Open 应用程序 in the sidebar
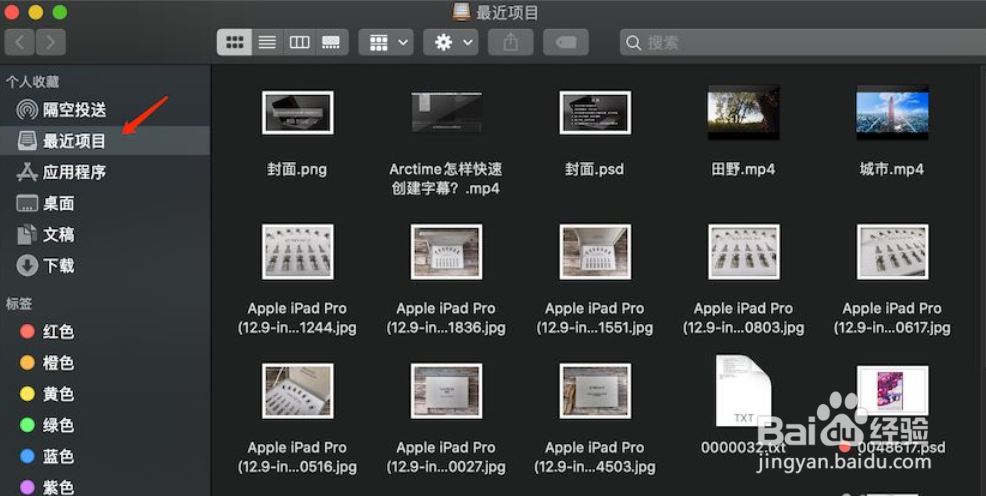The image size is (986, 496). pyautogui.click(x=105, y=172)
